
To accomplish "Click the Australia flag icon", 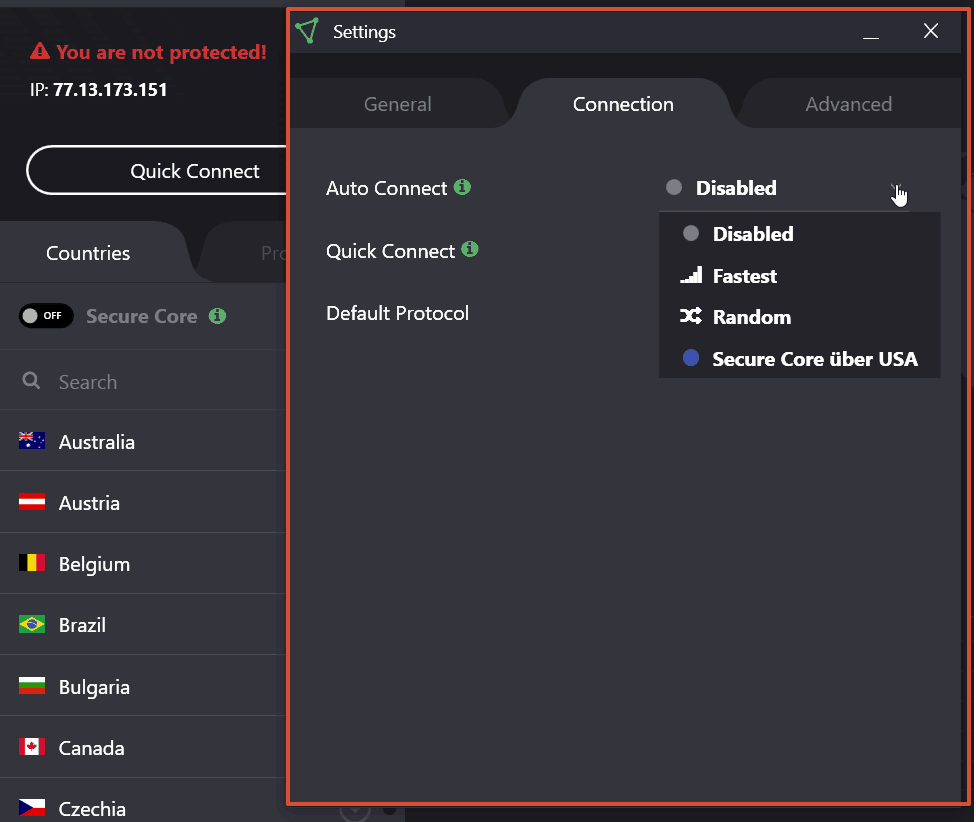I will pos(32,441).
